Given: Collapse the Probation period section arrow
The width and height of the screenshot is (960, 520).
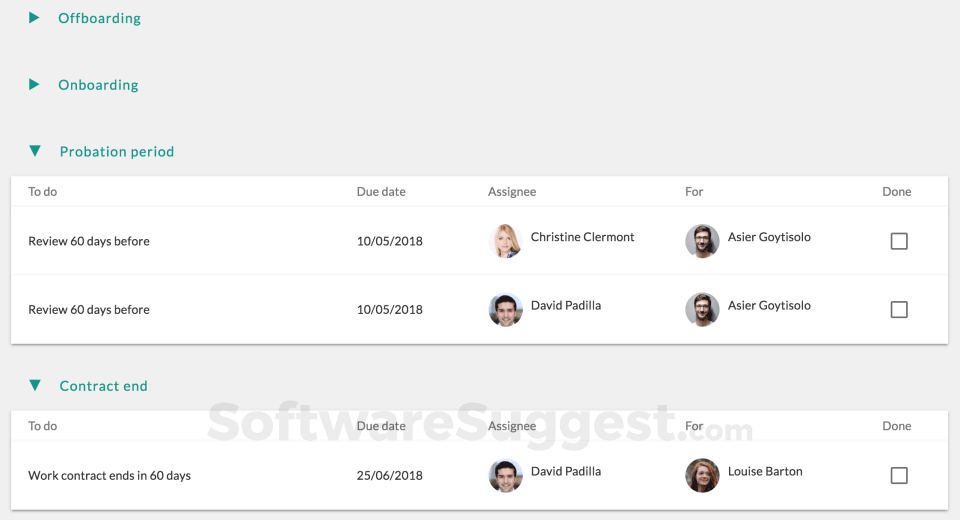Looking at the screenshot, I should (35, 152).
